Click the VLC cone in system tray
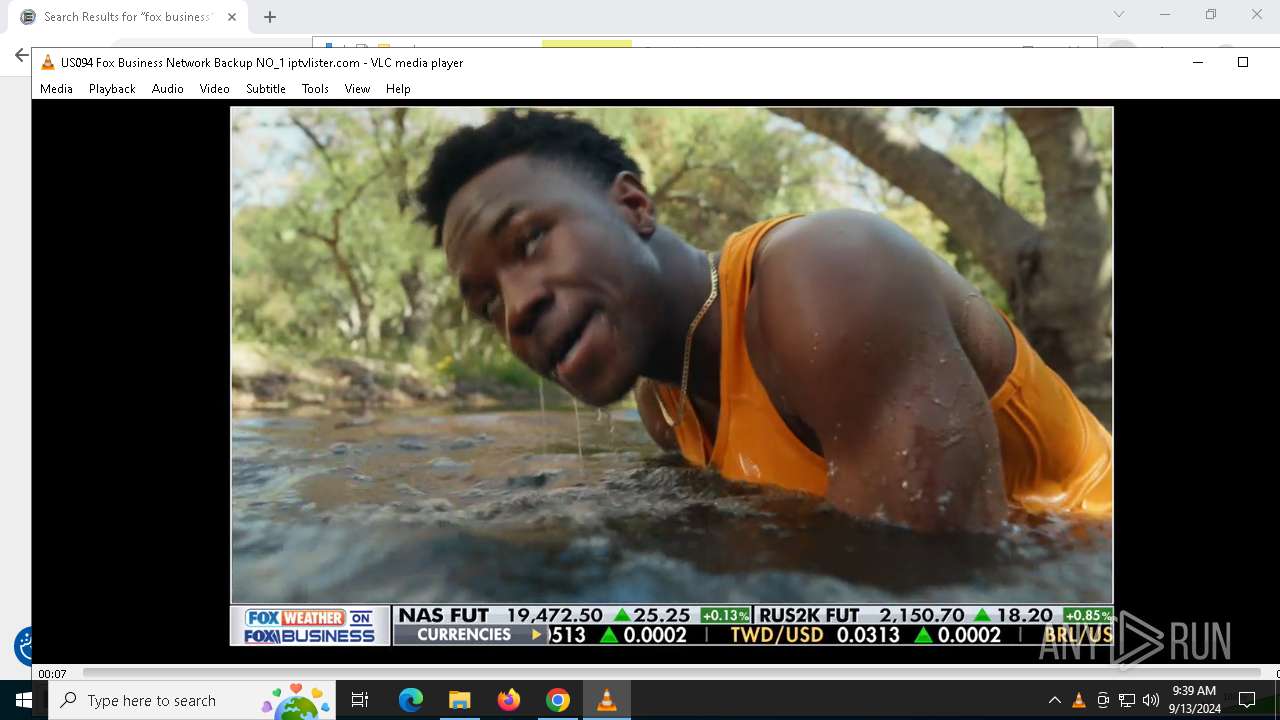 [x=1079, y=700]
